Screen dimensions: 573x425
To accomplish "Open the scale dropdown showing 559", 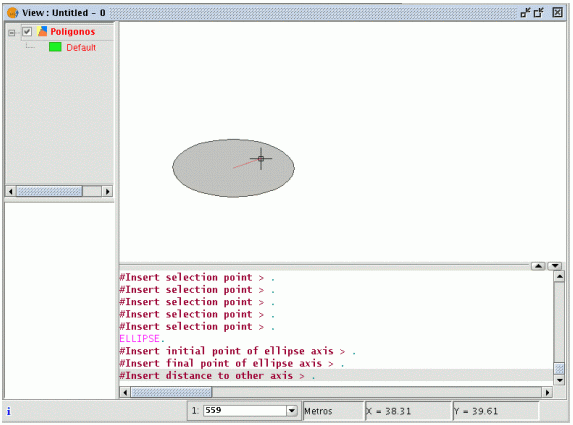I will pyautogui.click(x=292, y=411).
